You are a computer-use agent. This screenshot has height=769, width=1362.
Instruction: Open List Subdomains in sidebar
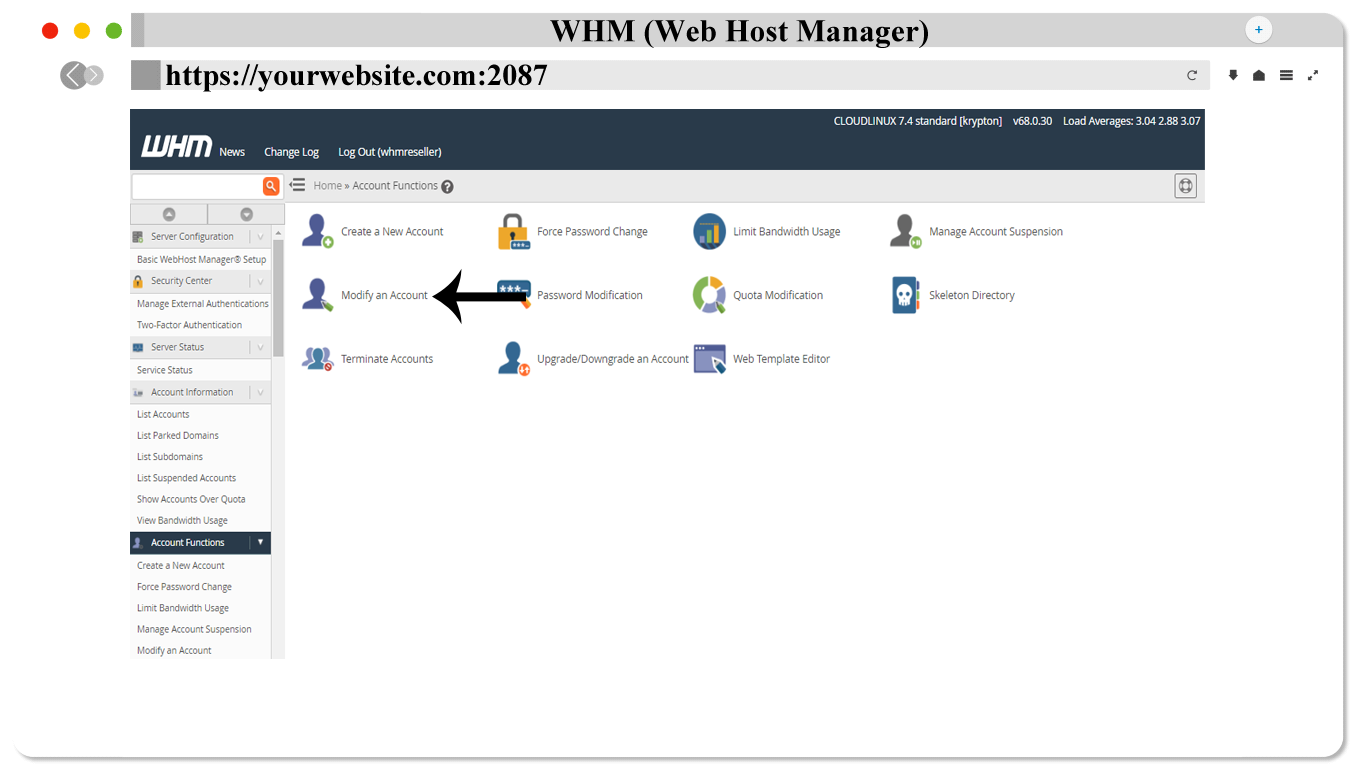tap(170, 457)
